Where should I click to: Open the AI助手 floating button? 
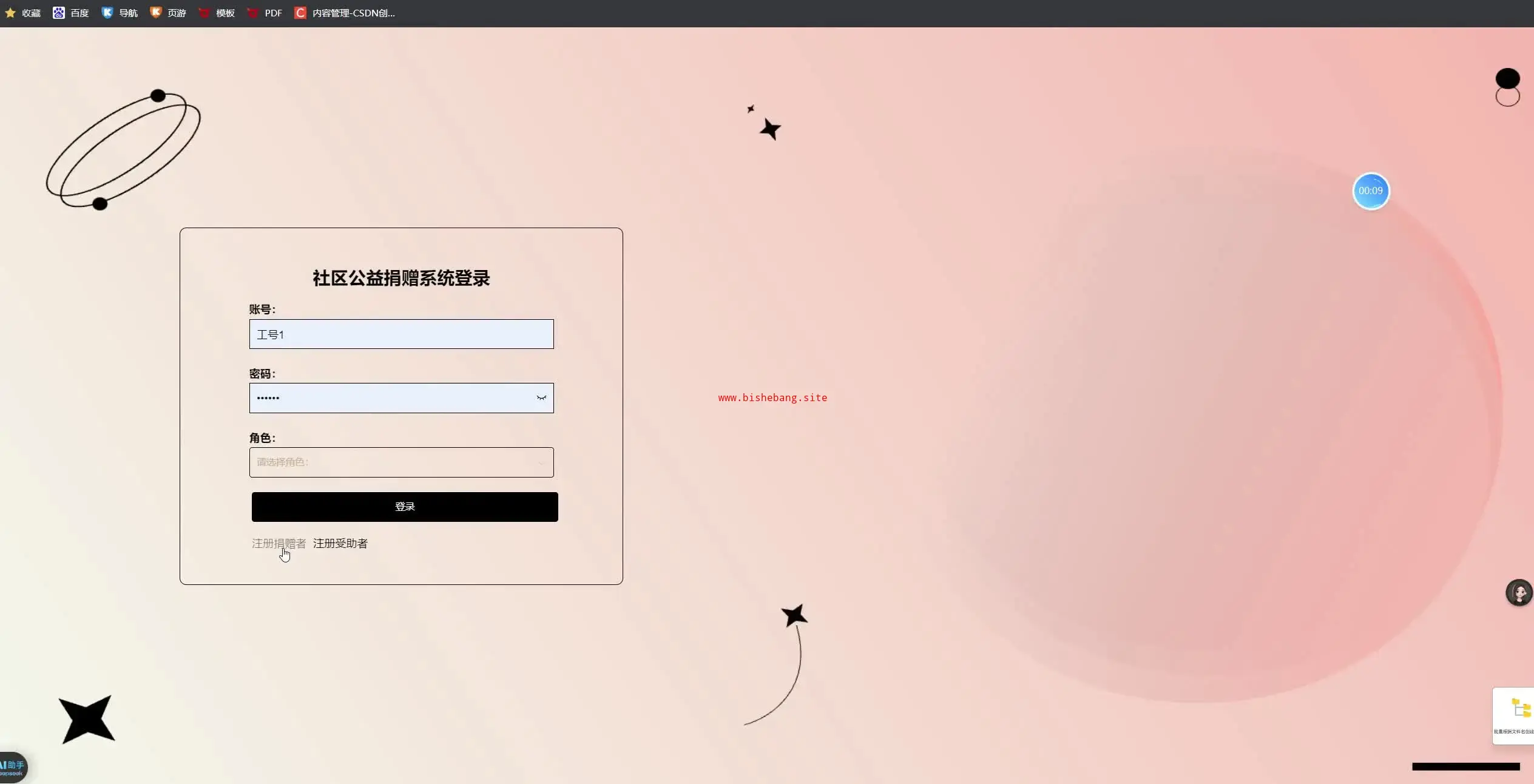[13, 767]
